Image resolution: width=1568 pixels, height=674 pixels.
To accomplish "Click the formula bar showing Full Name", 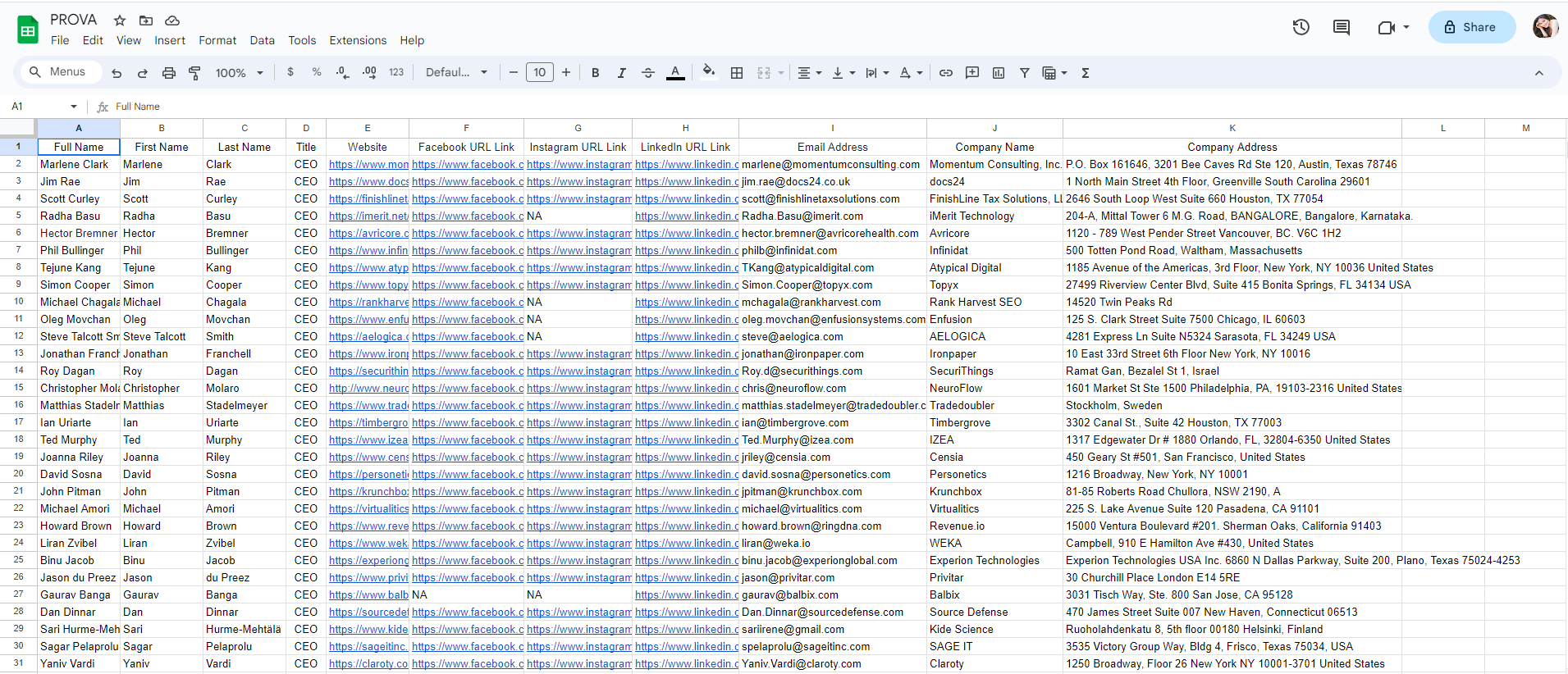I will pos(837,107).
